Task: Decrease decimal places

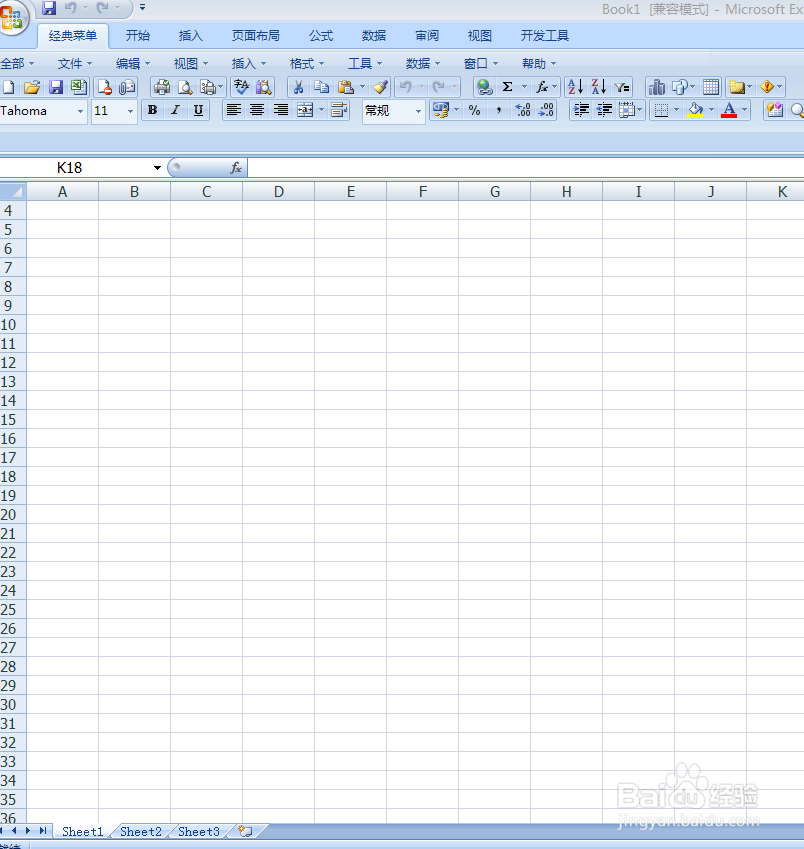Action: click(x=546, y=110)
